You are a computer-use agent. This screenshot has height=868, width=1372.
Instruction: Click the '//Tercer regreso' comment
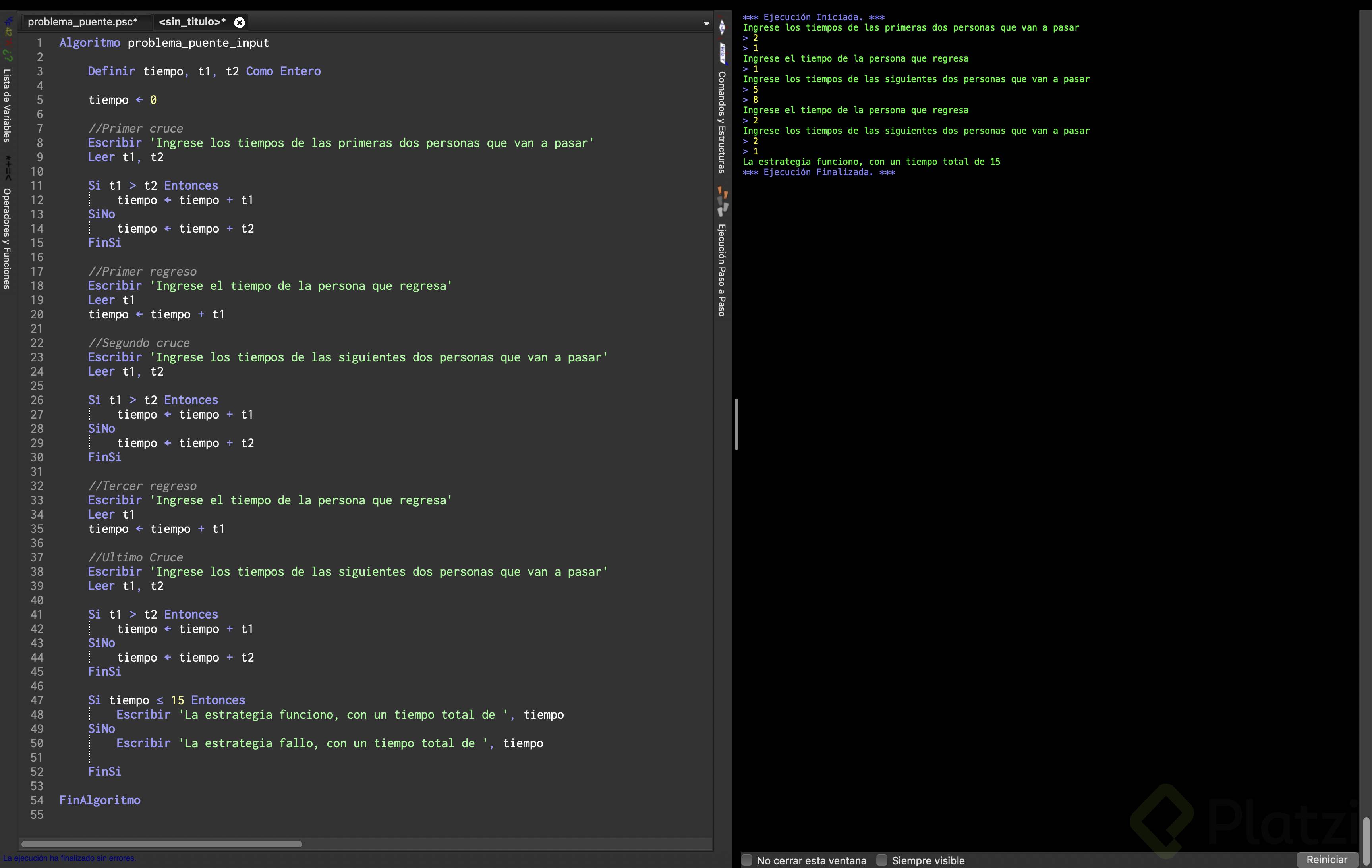point(143,486)
